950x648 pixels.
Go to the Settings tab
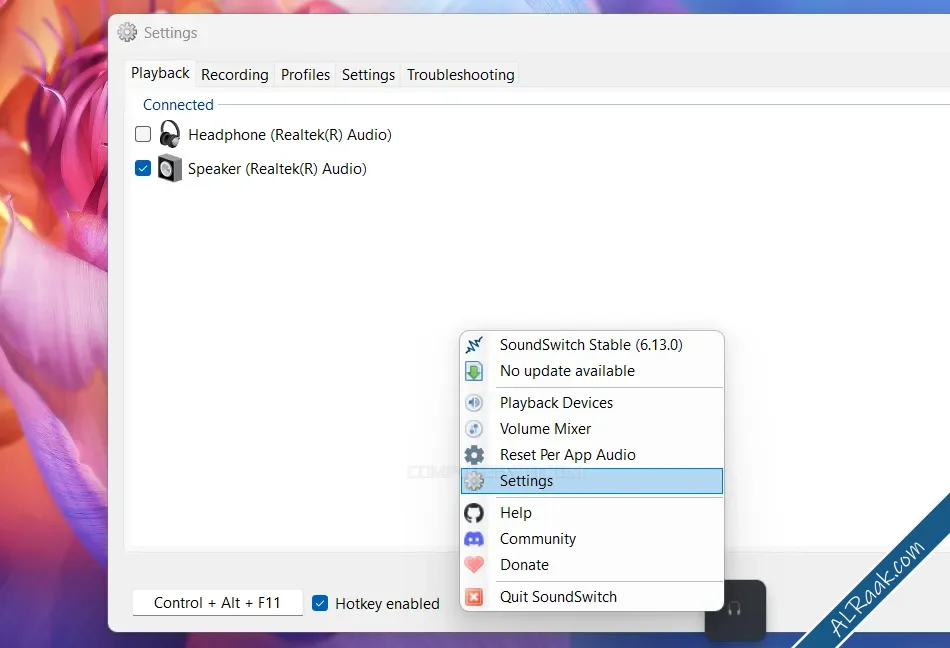pos(368,74)
